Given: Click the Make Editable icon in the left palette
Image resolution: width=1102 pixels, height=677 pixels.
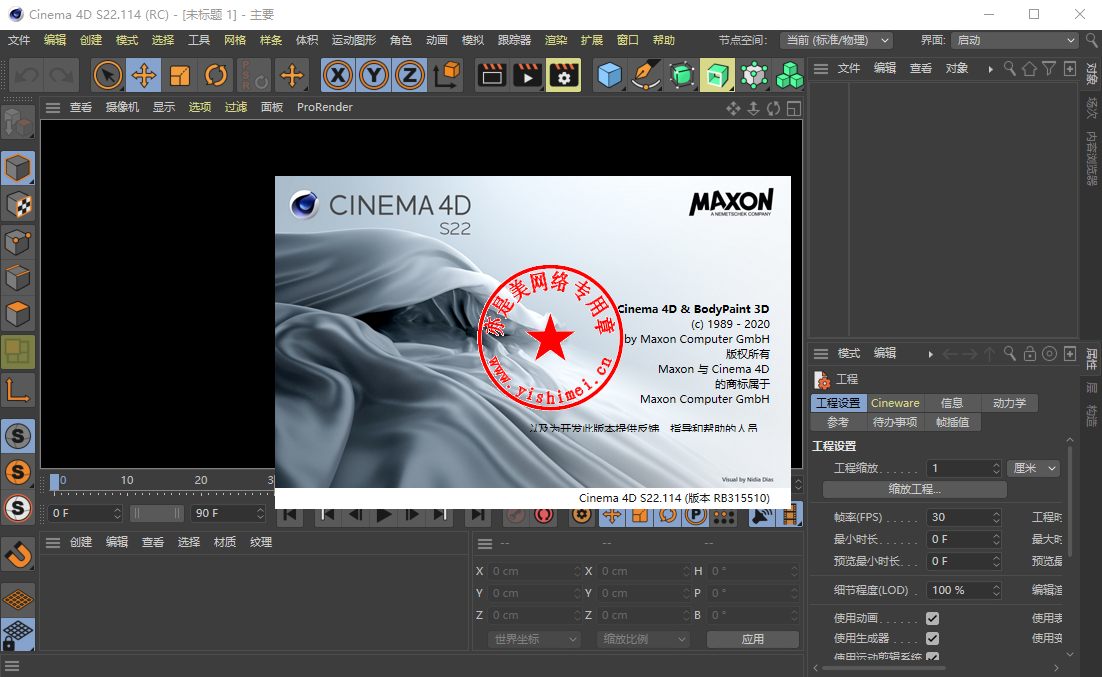Looking at the screenshot, I should pos(18,124).
